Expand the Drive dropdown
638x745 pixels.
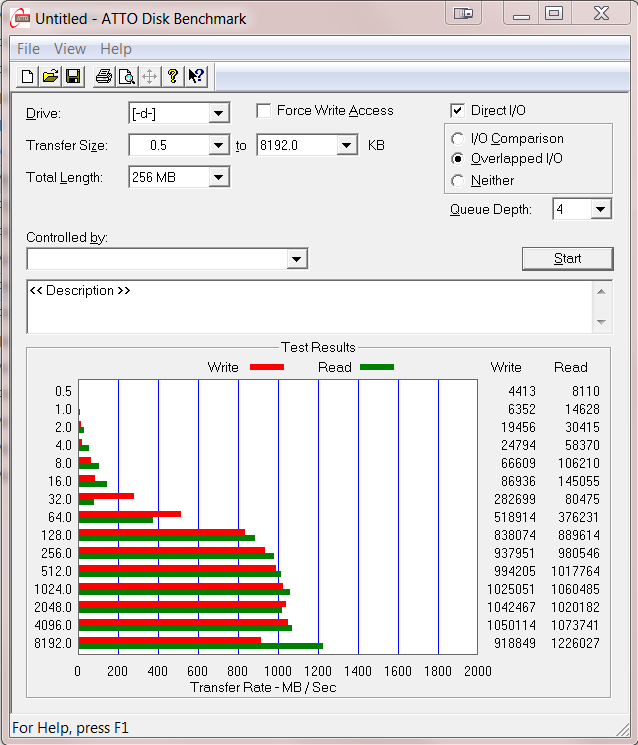pyautogui.click(x=219, y=113)
